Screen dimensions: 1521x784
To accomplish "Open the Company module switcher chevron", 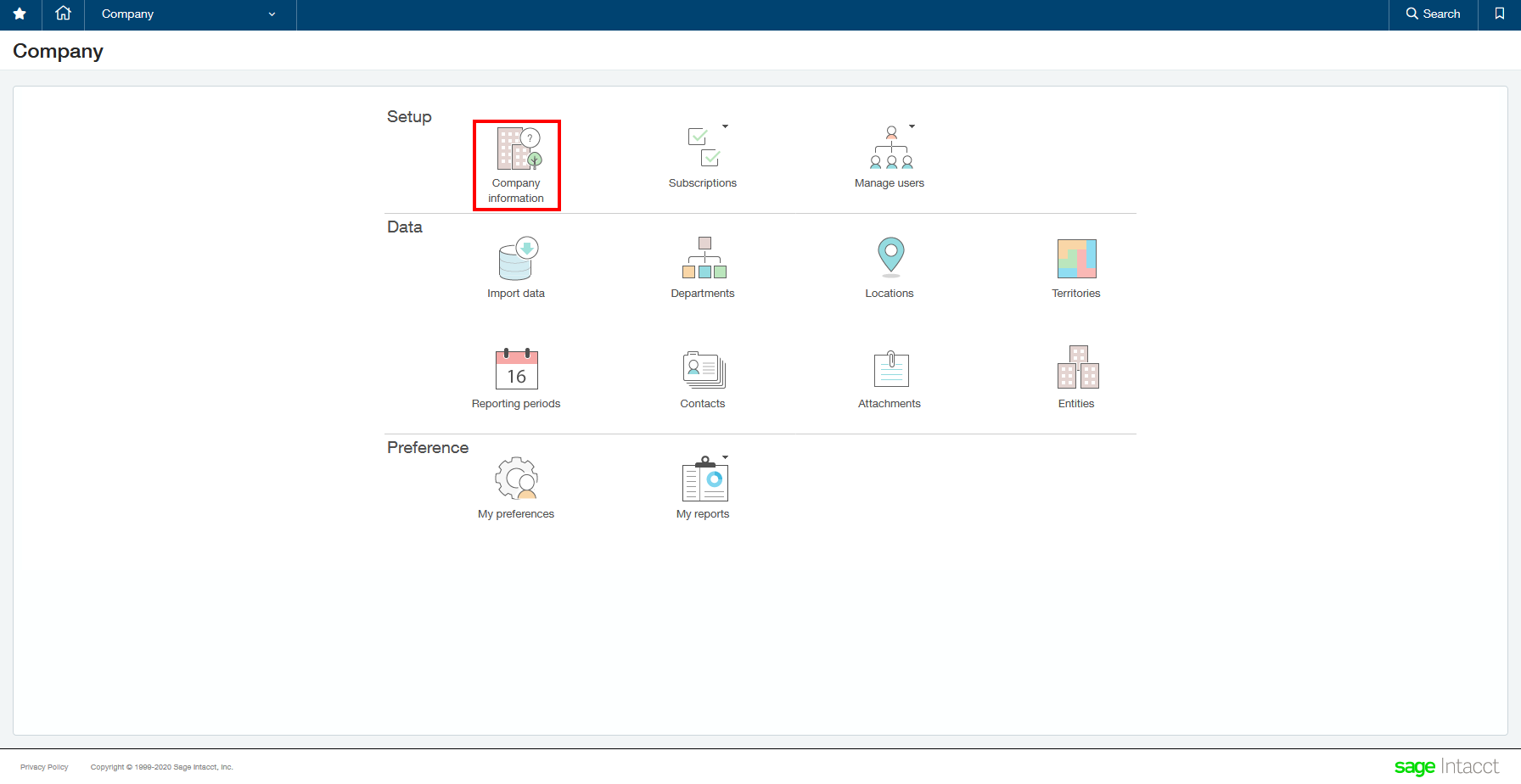I will tap(272, 14).
